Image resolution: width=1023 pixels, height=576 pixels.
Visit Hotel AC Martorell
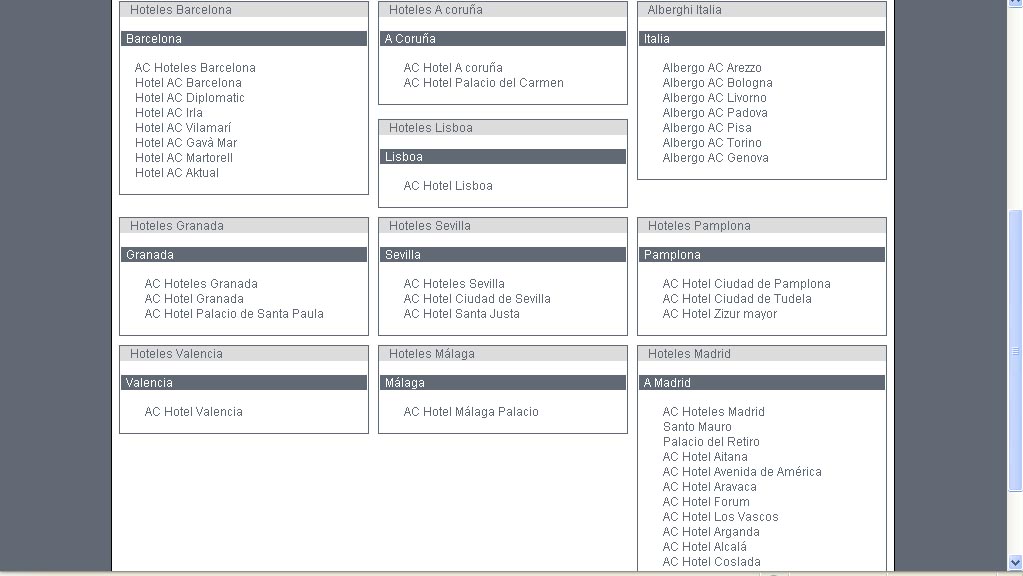coord(183,158)
